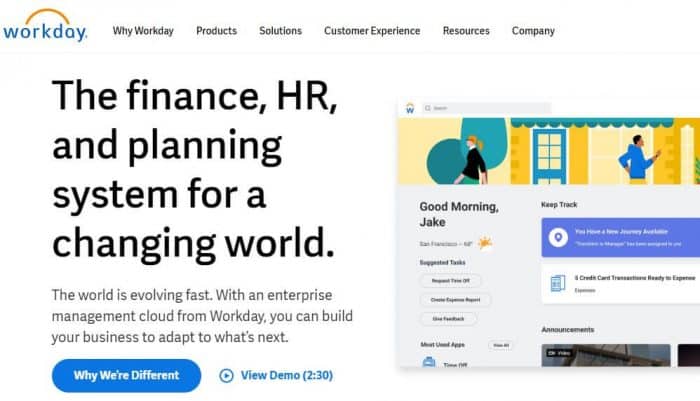The width and height of the screenshot is (700, 401).
Task: Open the Credit Card Transactions Ready to Expense card
Action: [621, 284]
